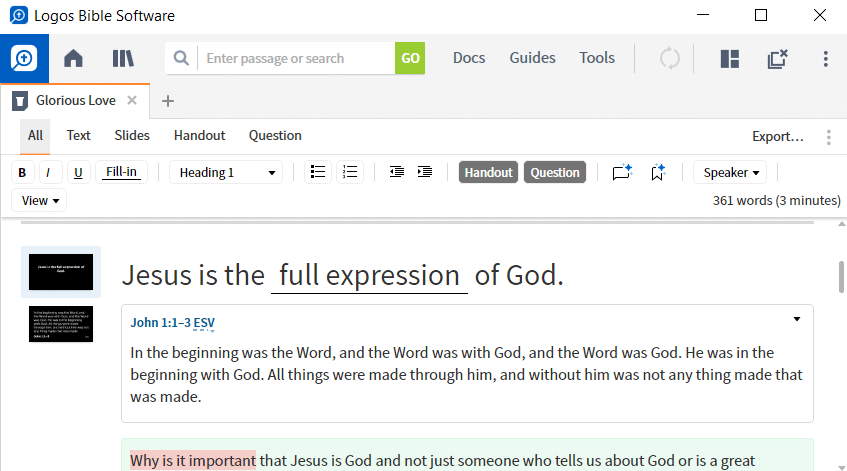
Task: Select the title slide thumbnail
Action: click(61, 272)
